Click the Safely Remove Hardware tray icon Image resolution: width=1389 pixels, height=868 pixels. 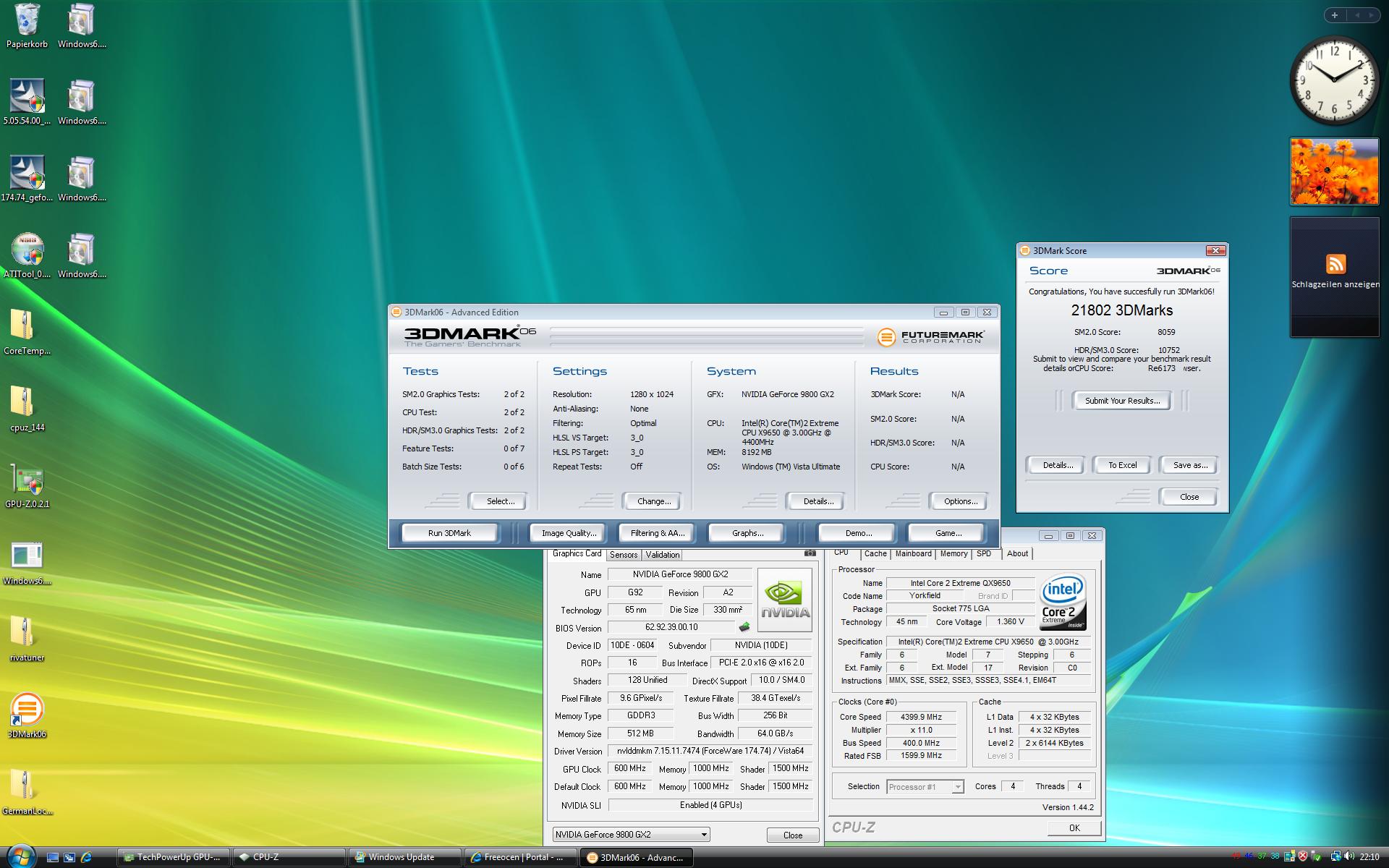(x=1317, y=857)
